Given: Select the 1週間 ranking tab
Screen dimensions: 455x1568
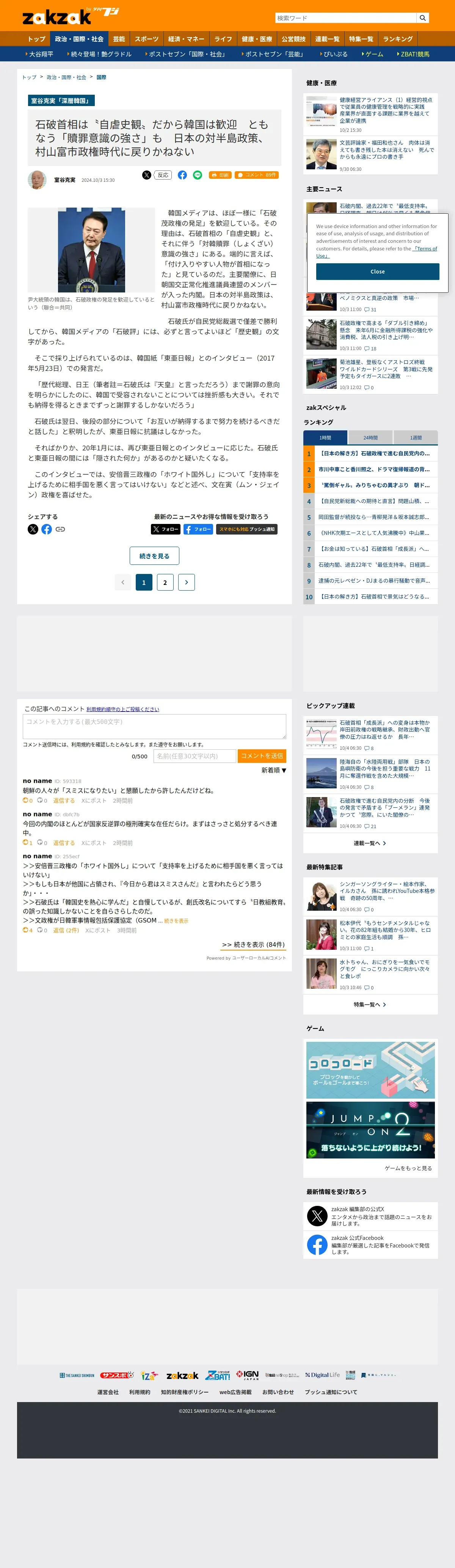Looking at the screenshot, I should coord(416,437).
